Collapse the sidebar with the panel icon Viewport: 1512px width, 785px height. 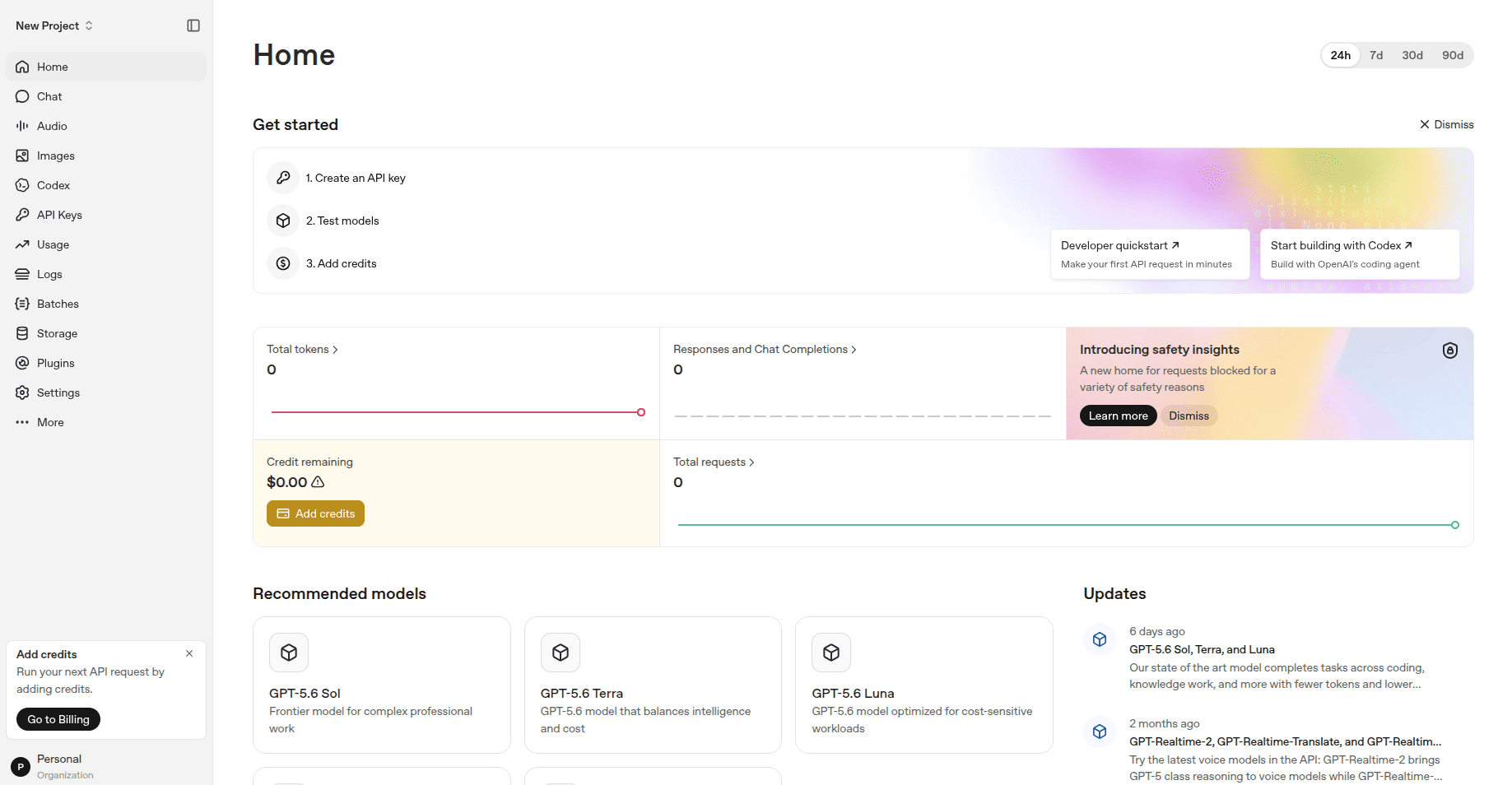tap(193, 26)
